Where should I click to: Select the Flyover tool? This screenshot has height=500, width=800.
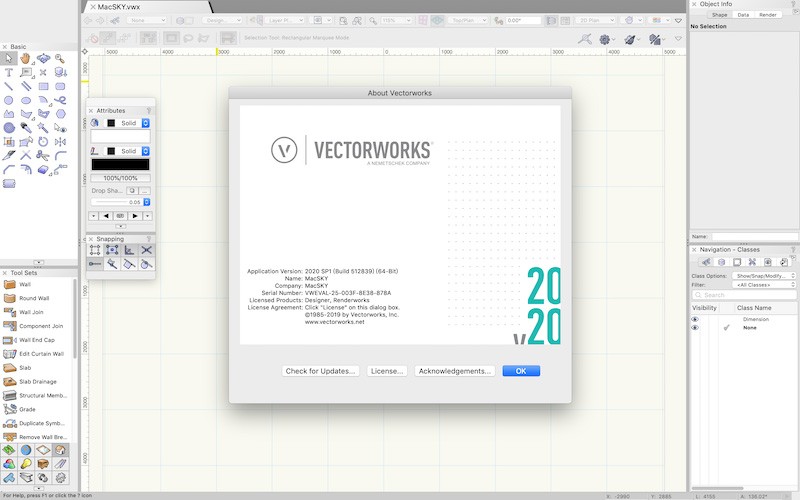43,59
